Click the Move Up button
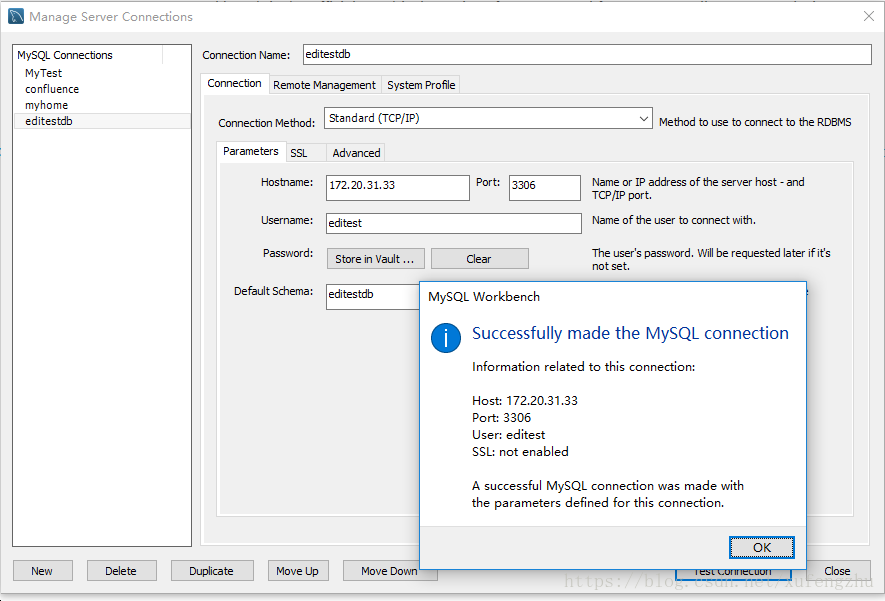 click(297, 571)
